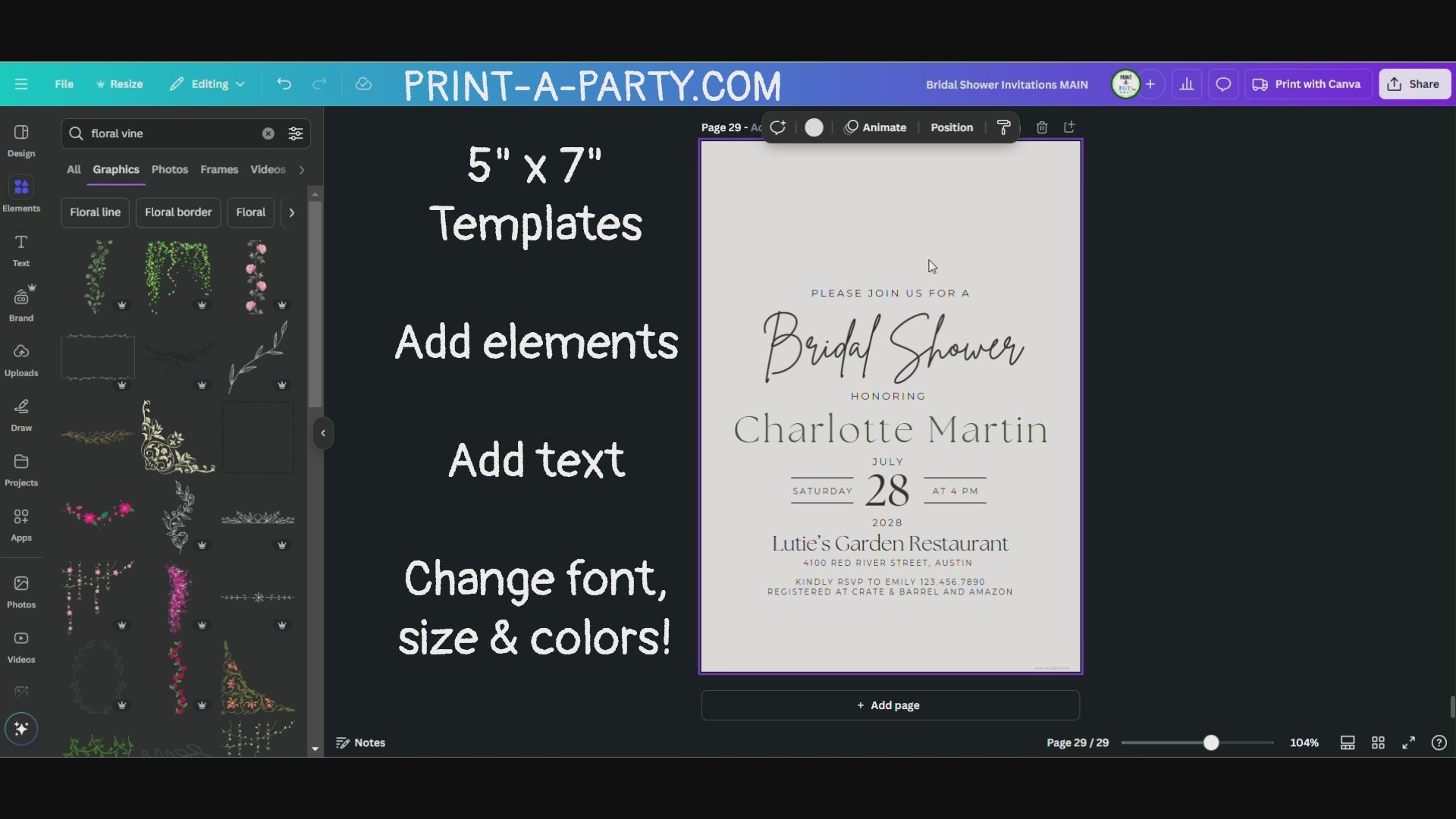Enter fullscreen present mode
Screen dimensions: 1456x819
[1408, 743]
